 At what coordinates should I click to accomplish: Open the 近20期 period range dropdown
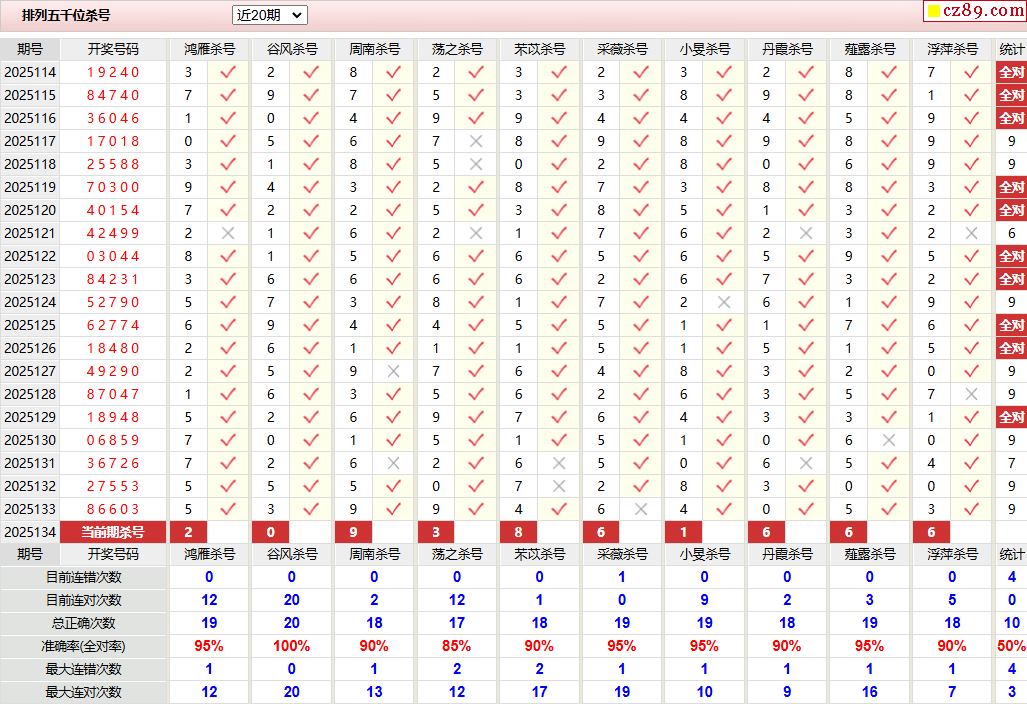(x=269, y=15)
